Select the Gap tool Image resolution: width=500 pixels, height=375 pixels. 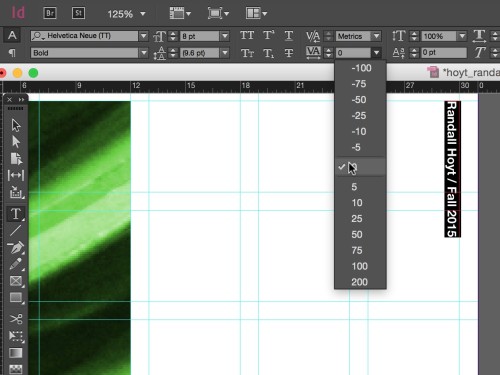(x=16, y=175)
